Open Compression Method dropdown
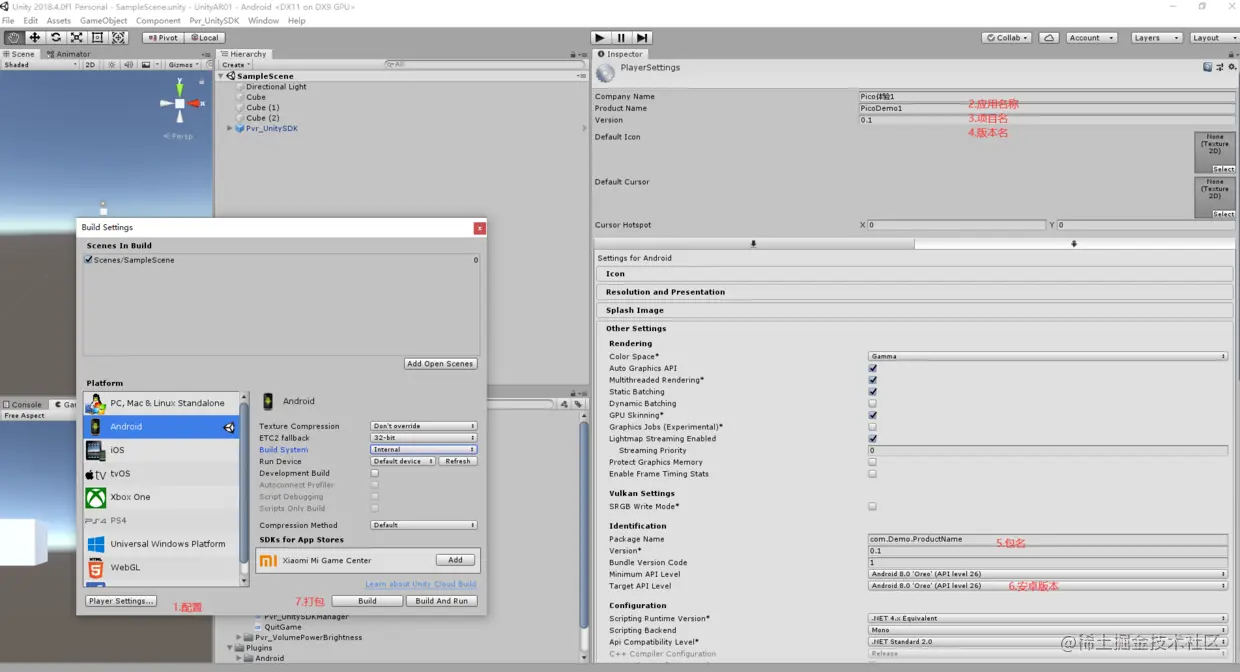The image size is (1240, 672). 424,525
